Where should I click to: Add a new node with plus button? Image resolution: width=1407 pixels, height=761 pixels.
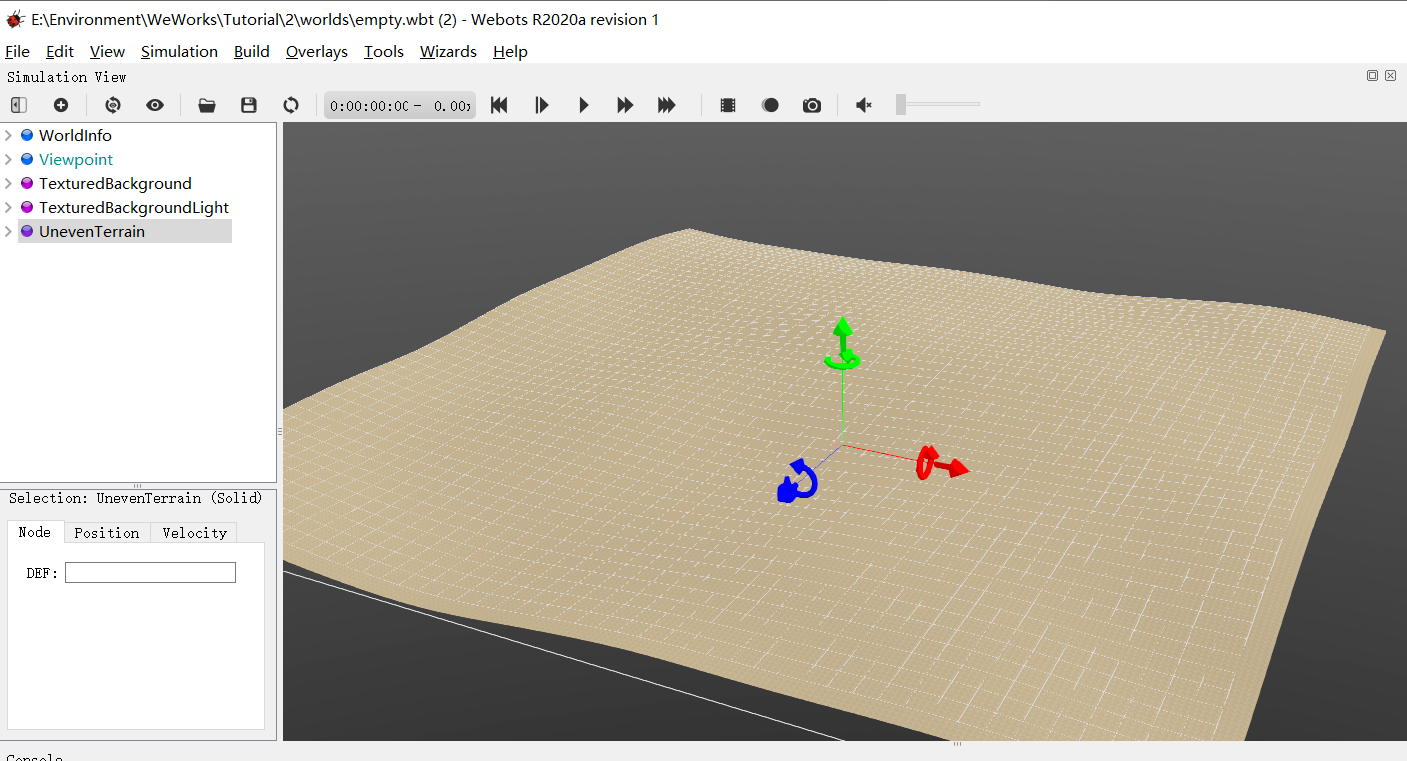pyautogui.click(x=61, y=105)
